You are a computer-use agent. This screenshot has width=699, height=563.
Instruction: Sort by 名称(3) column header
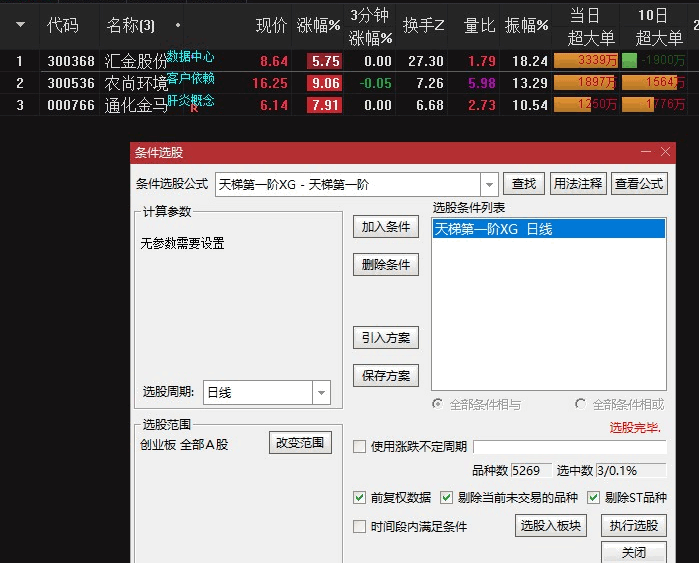[x=131, y=25]
